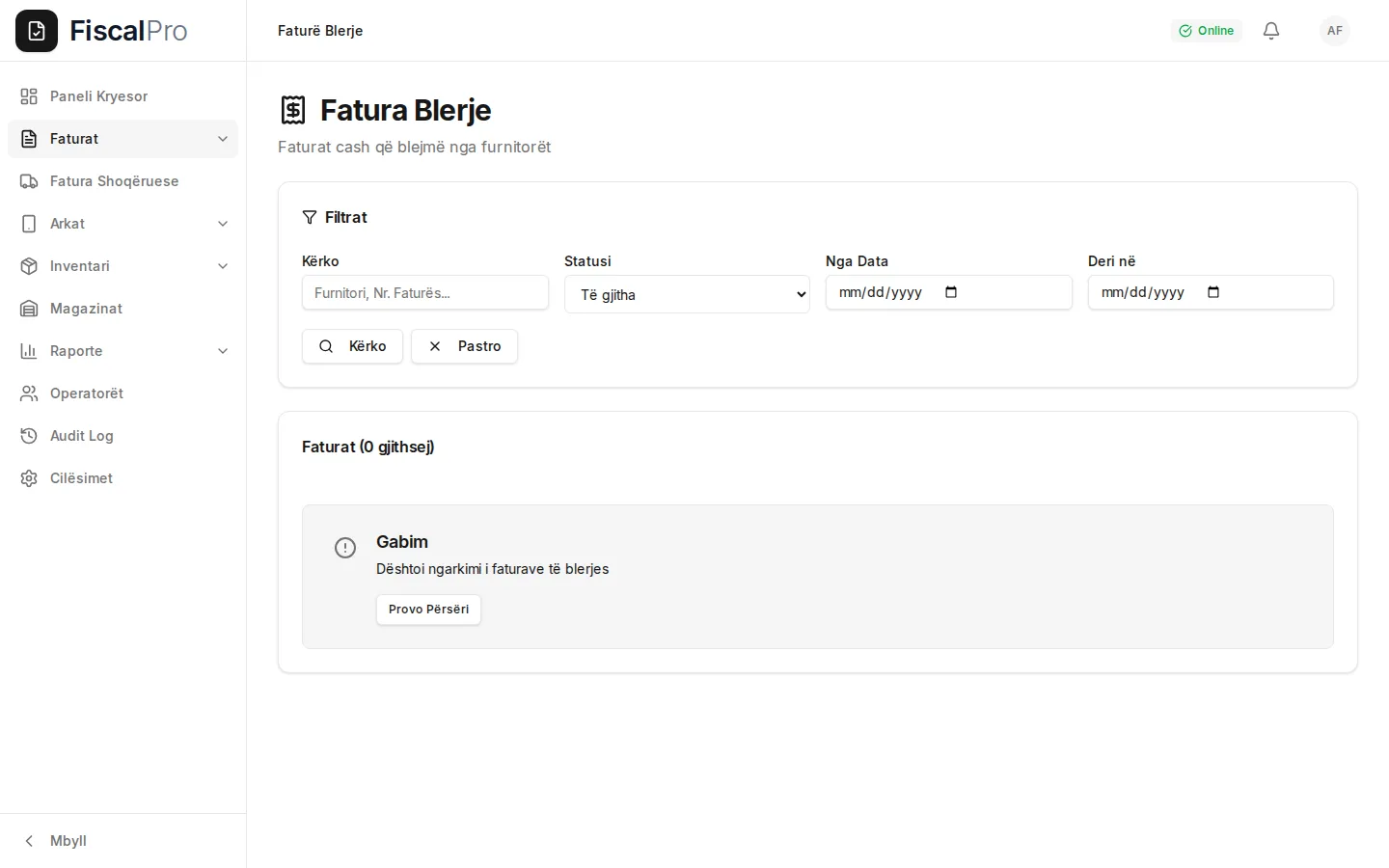Click the Pastro clear button
Viewport: 1389px width, 868px height.
pyautogui.click(x=464, y=346)
